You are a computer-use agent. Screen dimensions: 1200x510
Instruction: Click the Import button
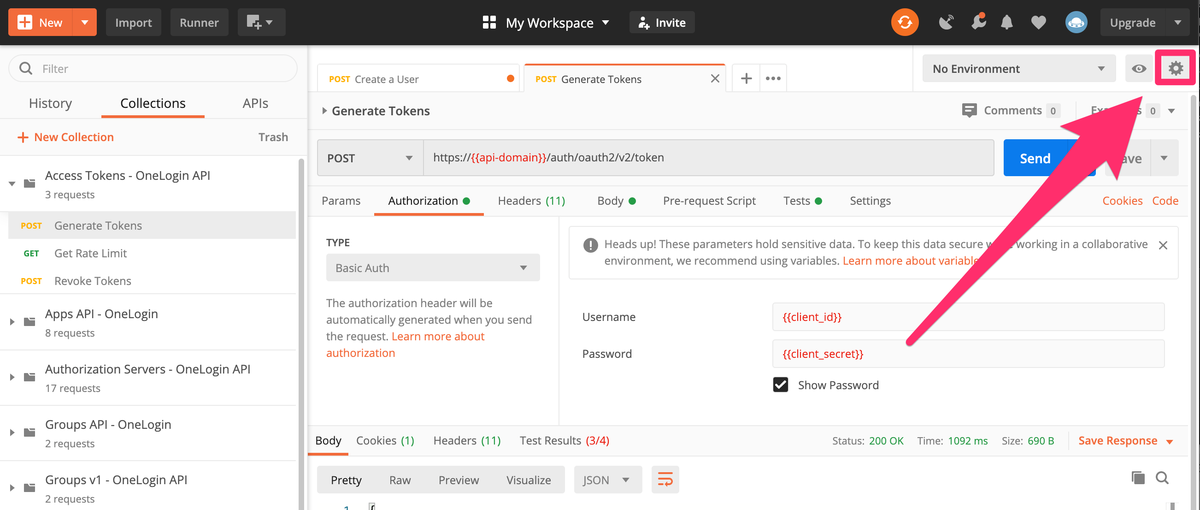coord(133,22)
